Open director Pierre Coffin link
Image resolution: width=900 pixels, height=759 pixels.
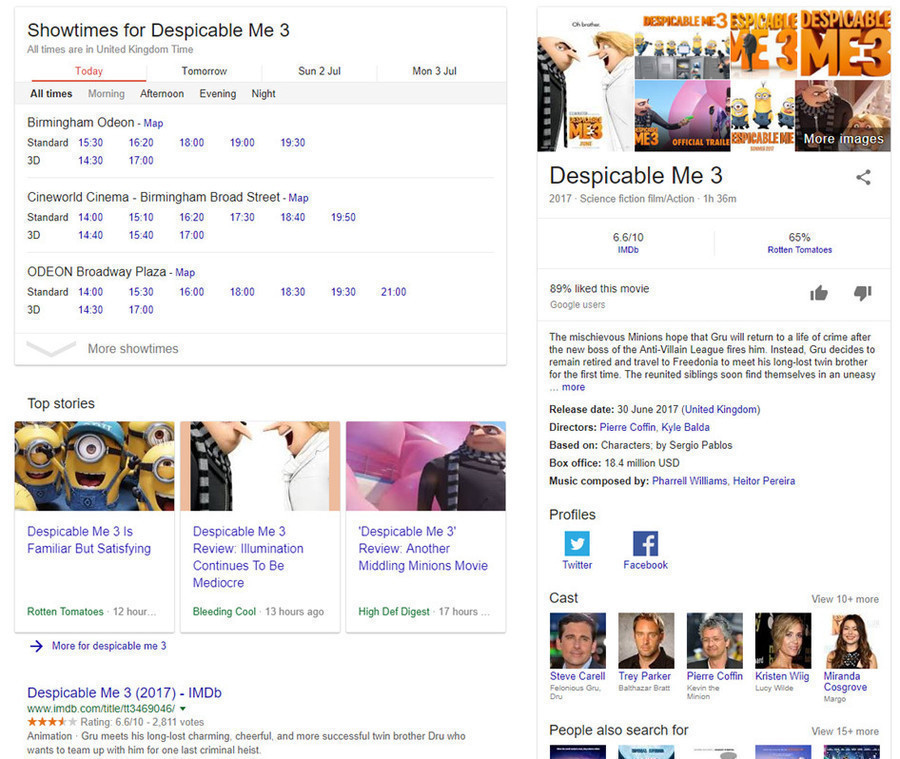pyautogui.click(x=627, y=427)
